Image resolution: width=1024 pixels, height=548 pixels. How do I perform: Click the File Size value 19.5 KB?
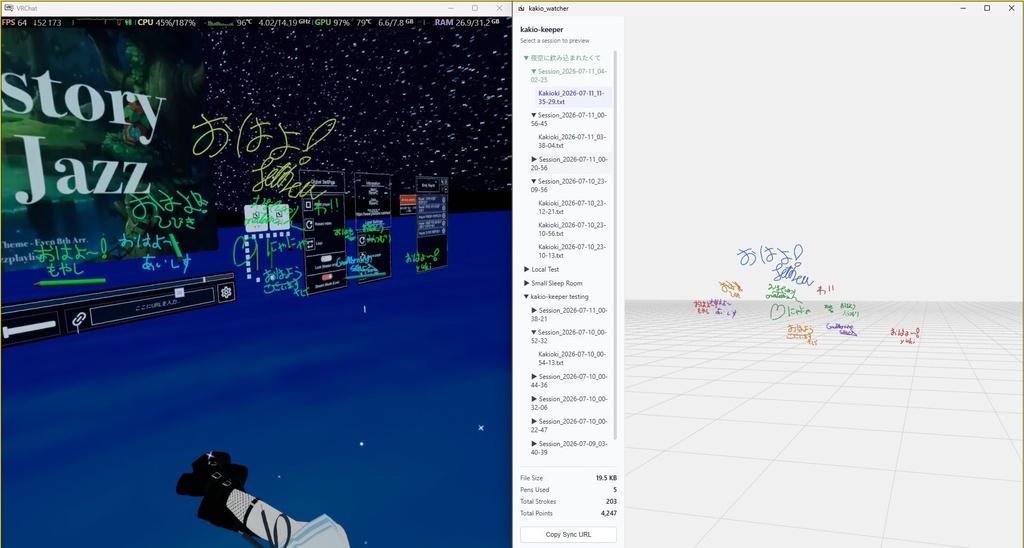pyautogui.click(x=606, y=478)
